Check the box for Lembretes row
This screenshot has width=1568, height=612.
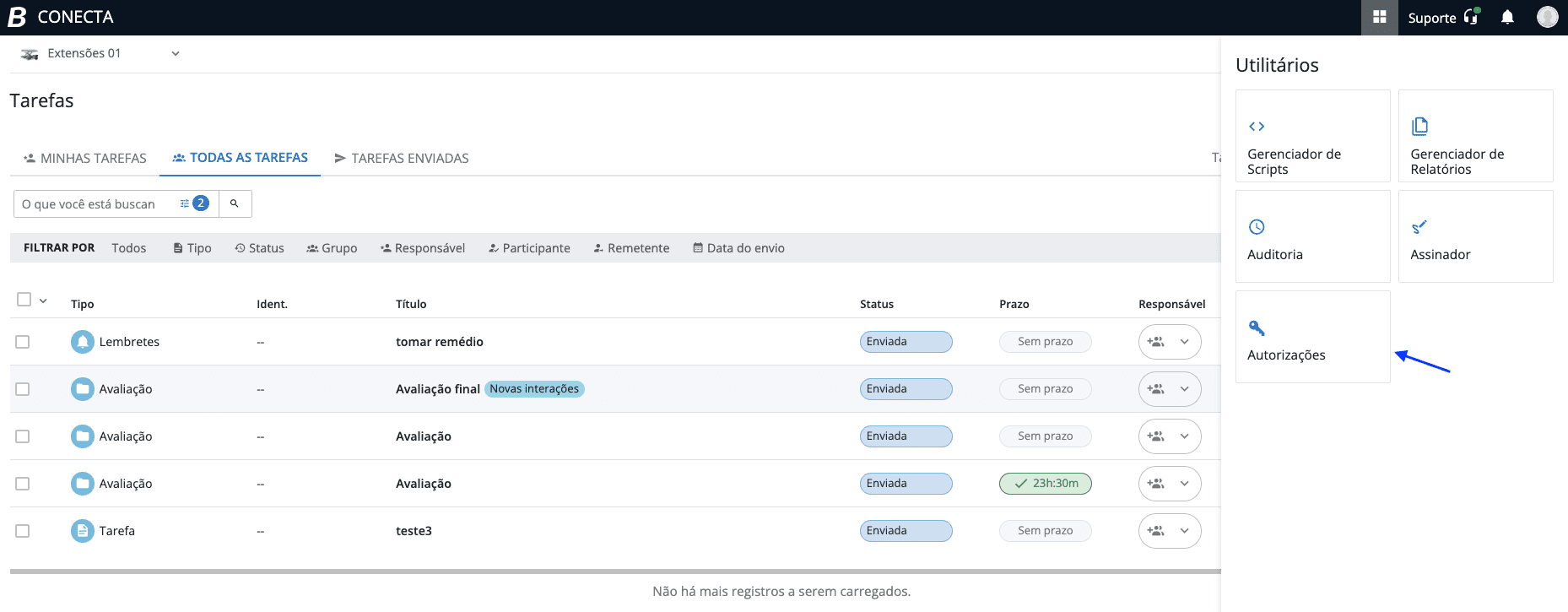(x=23, y=342)
